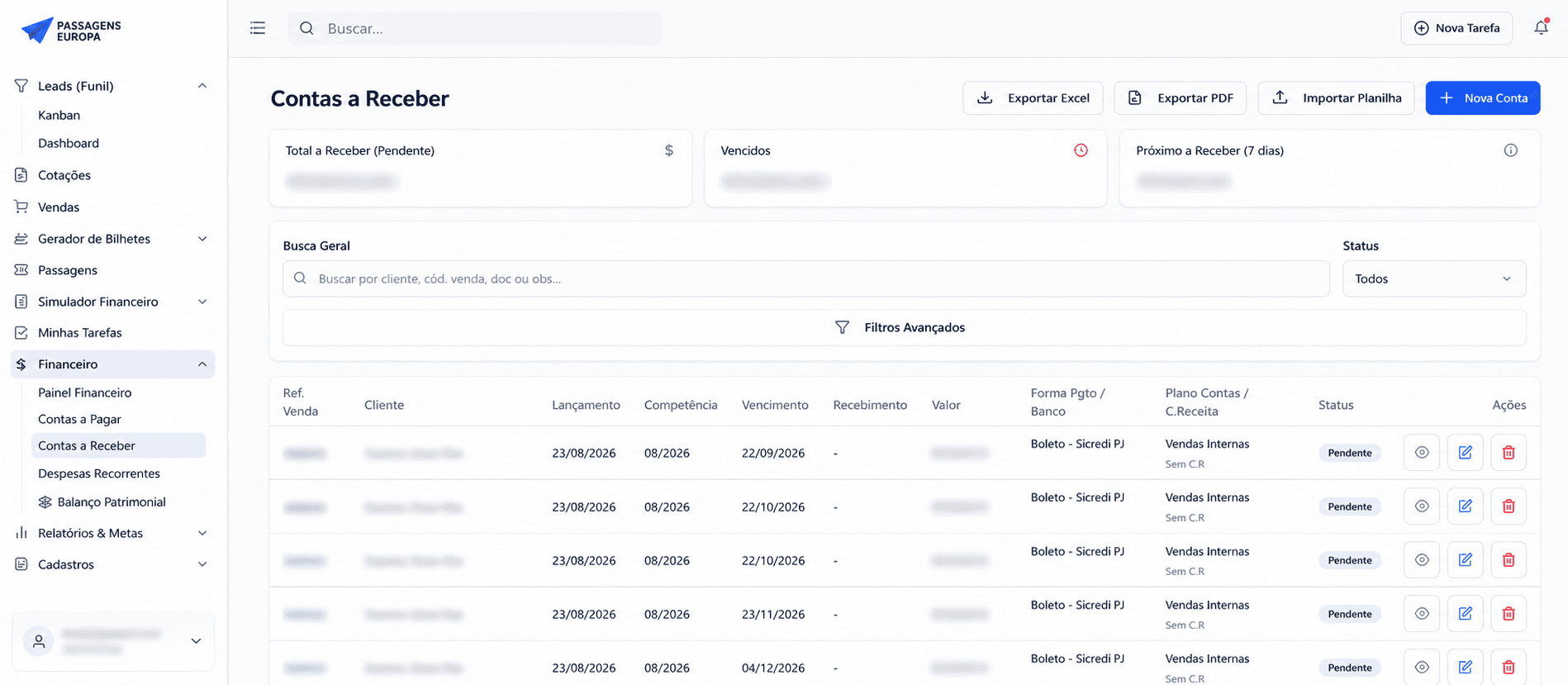The height and width of the screenshot is (685, 1568).
Task: Delete the entry due 04/12/2026
Action: [x=1509, y=667]
